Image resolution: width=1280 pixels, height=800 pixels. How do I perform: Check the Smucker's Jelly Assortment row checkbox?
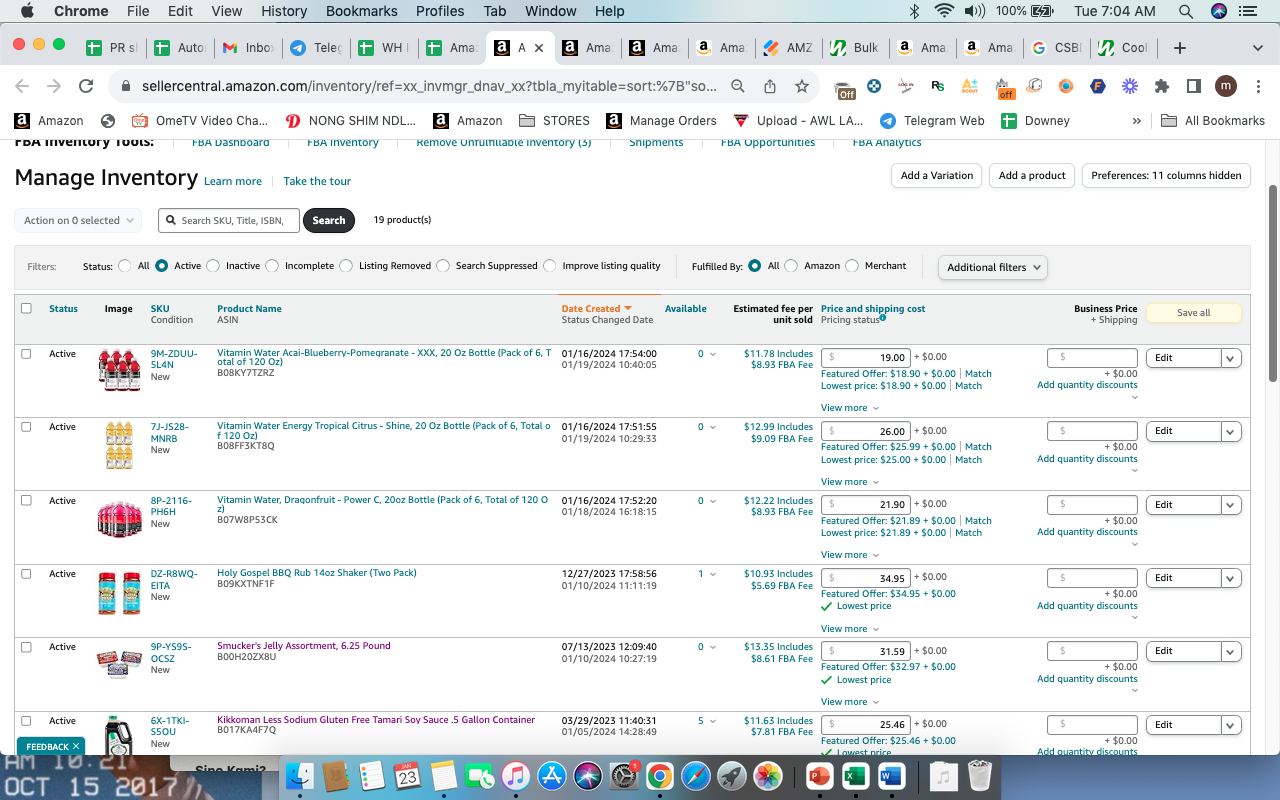tap(26, 647)
